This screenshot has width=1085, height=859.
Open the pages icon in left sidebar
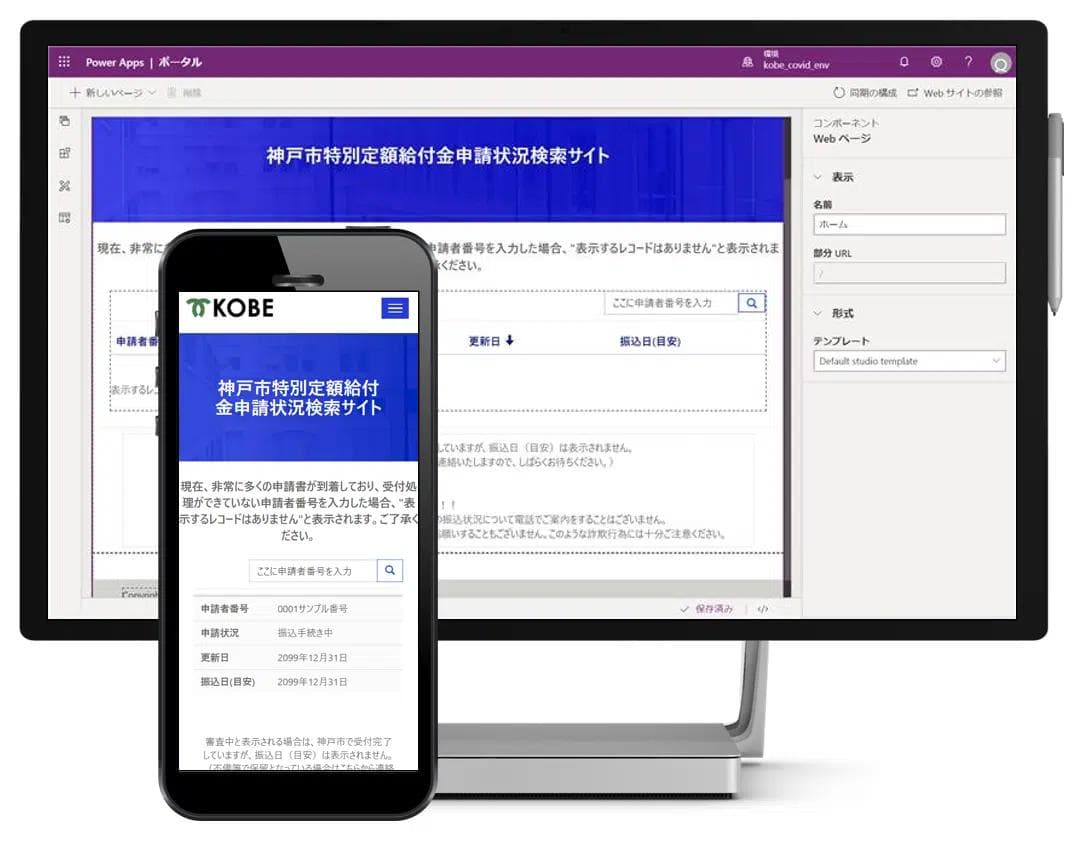pos(65,121)
